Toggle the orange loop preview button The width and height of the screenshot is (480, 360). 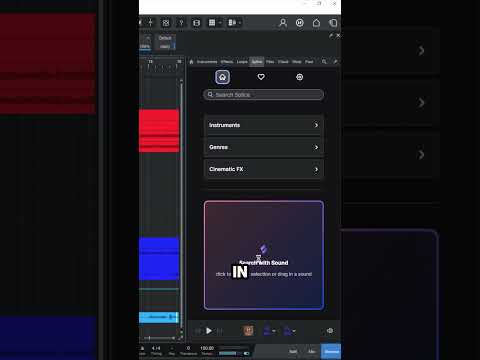[x=248, y=331]
